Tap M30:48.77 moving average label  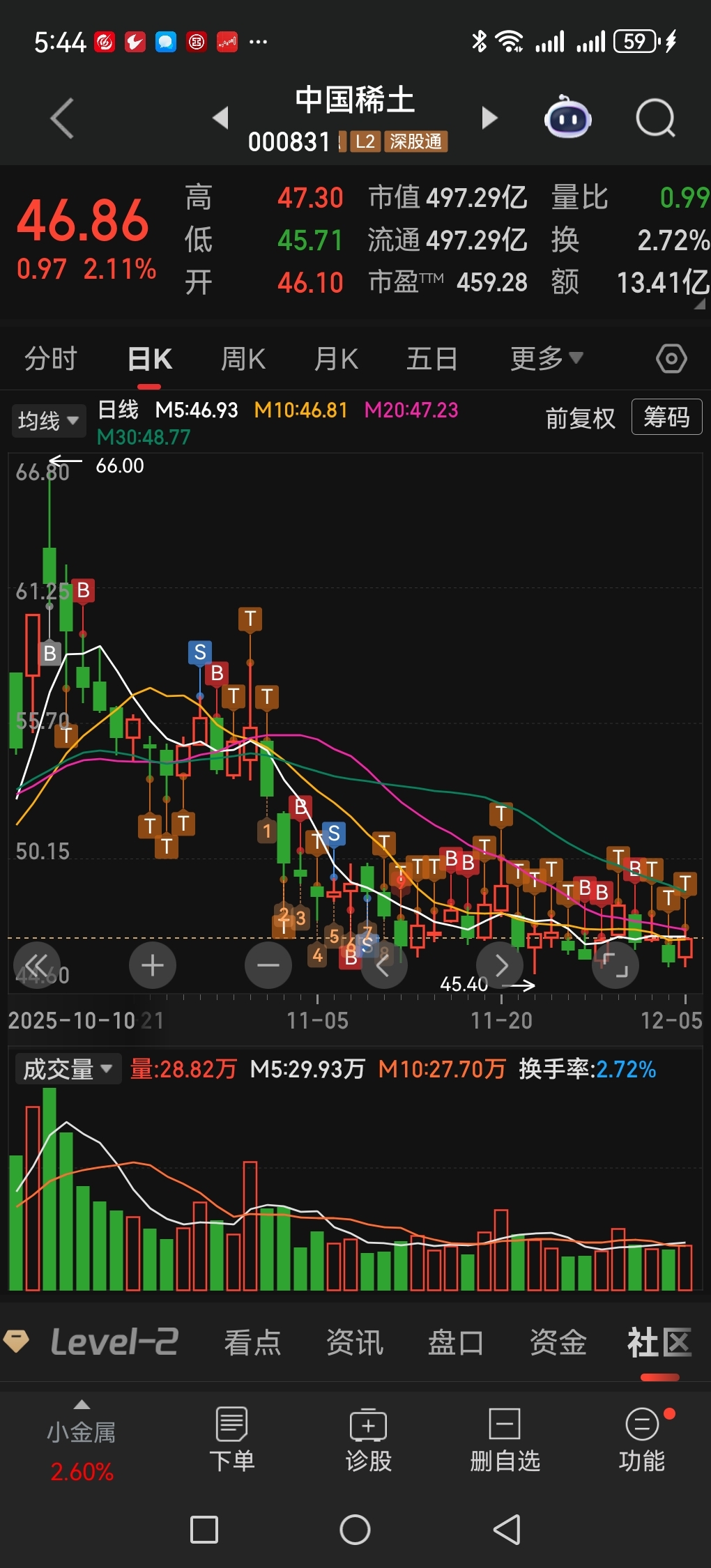(x=144, y=437)
